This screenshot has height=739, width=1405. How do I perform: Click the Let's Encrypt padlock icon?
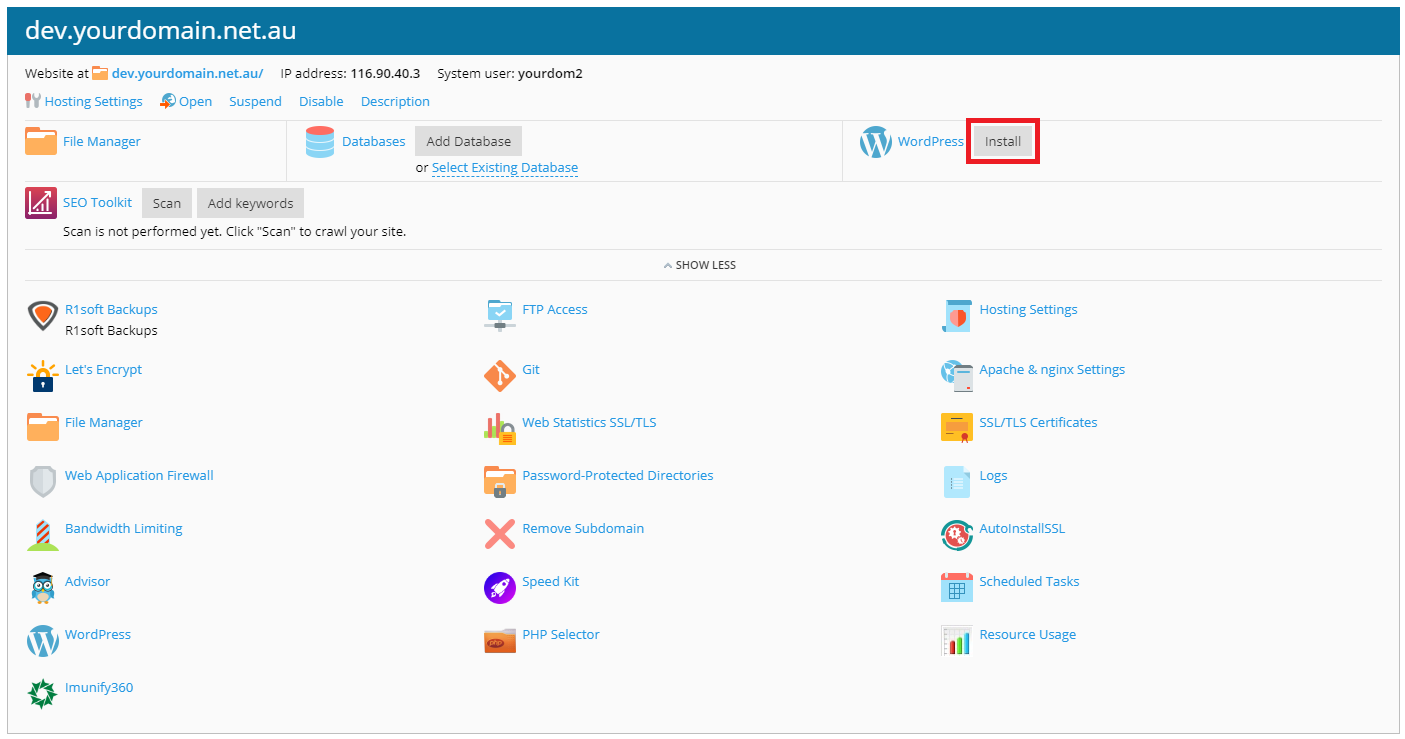42,376
